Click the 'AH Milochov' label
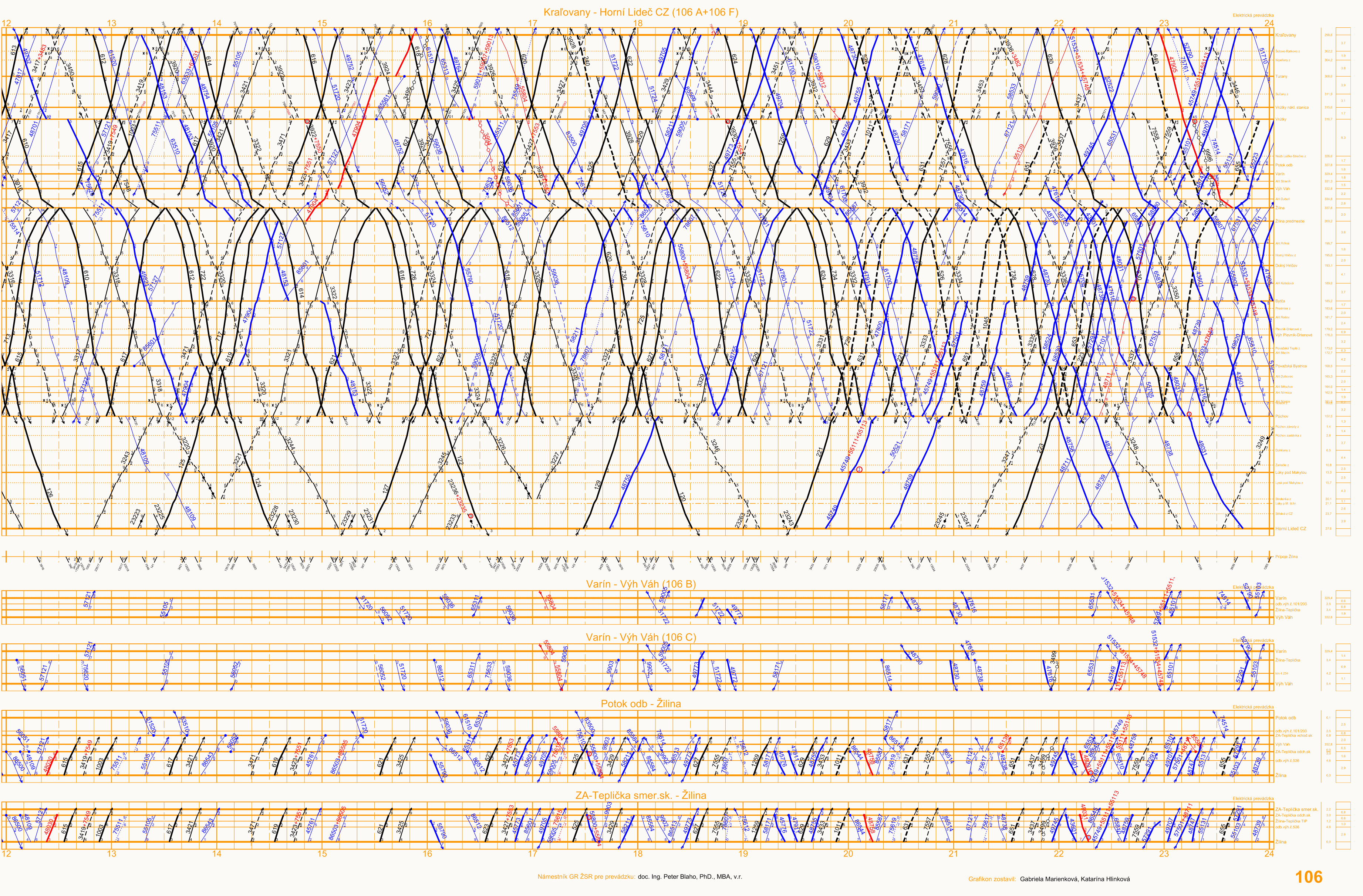 [1284, 387]
